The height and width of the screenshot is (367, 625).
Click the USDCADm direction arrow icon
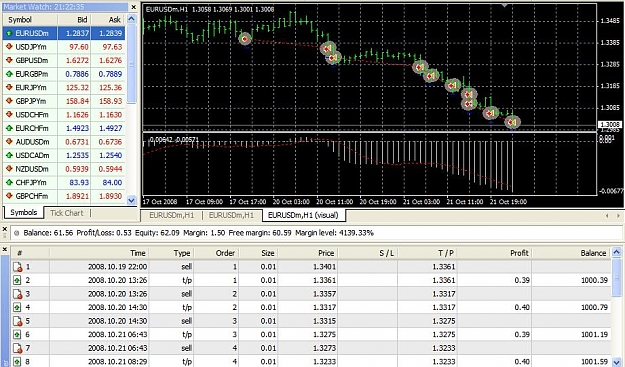pos(8,155)
